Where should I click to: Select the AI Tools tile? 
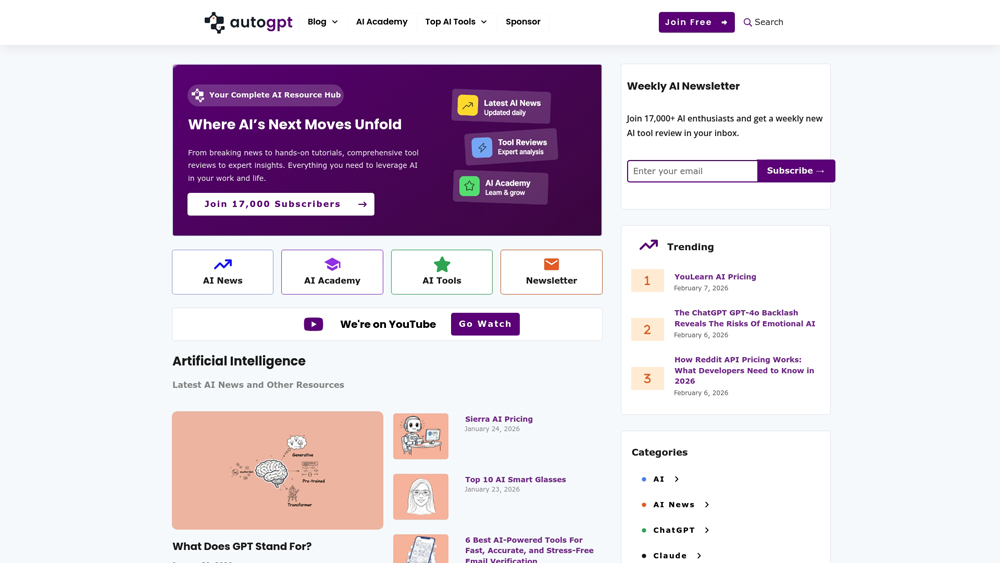442,272
